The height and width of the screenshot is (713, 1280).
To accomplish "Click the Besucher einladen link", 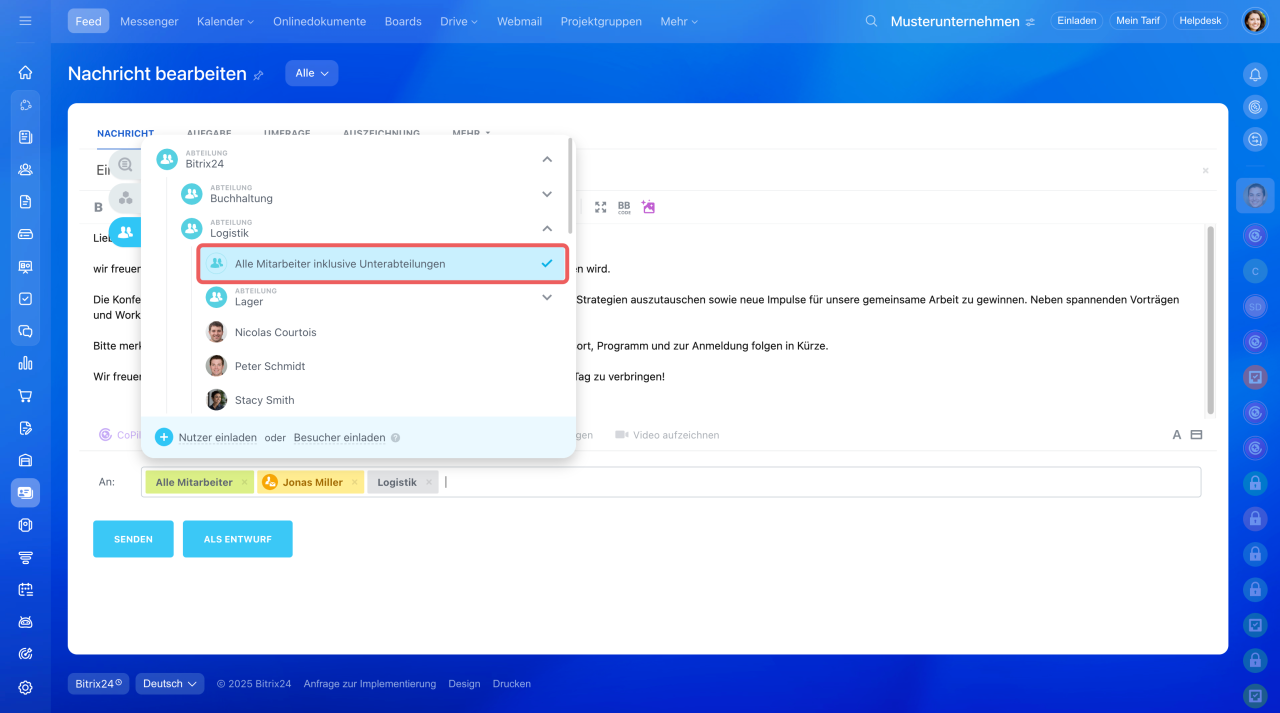I will point(340,438).
